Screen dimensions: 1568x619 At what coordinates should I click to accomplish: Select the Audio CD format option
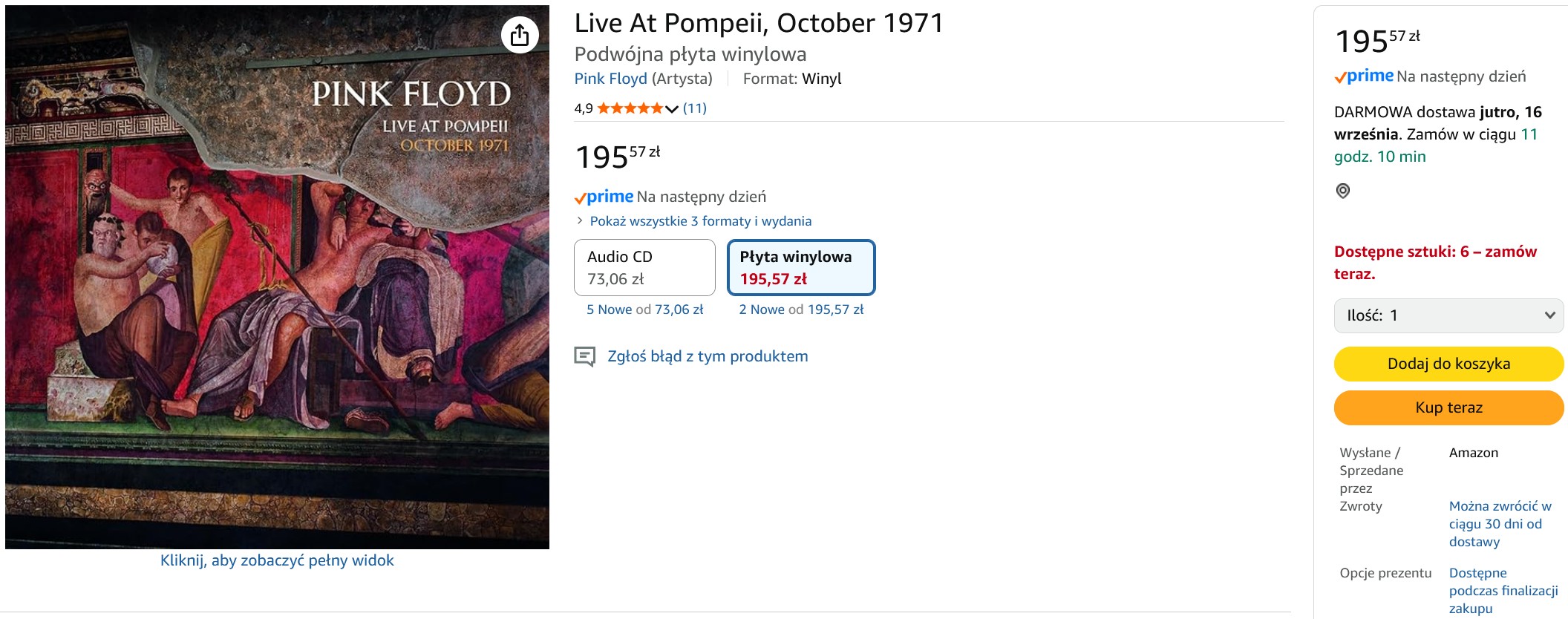coord(644,268)
